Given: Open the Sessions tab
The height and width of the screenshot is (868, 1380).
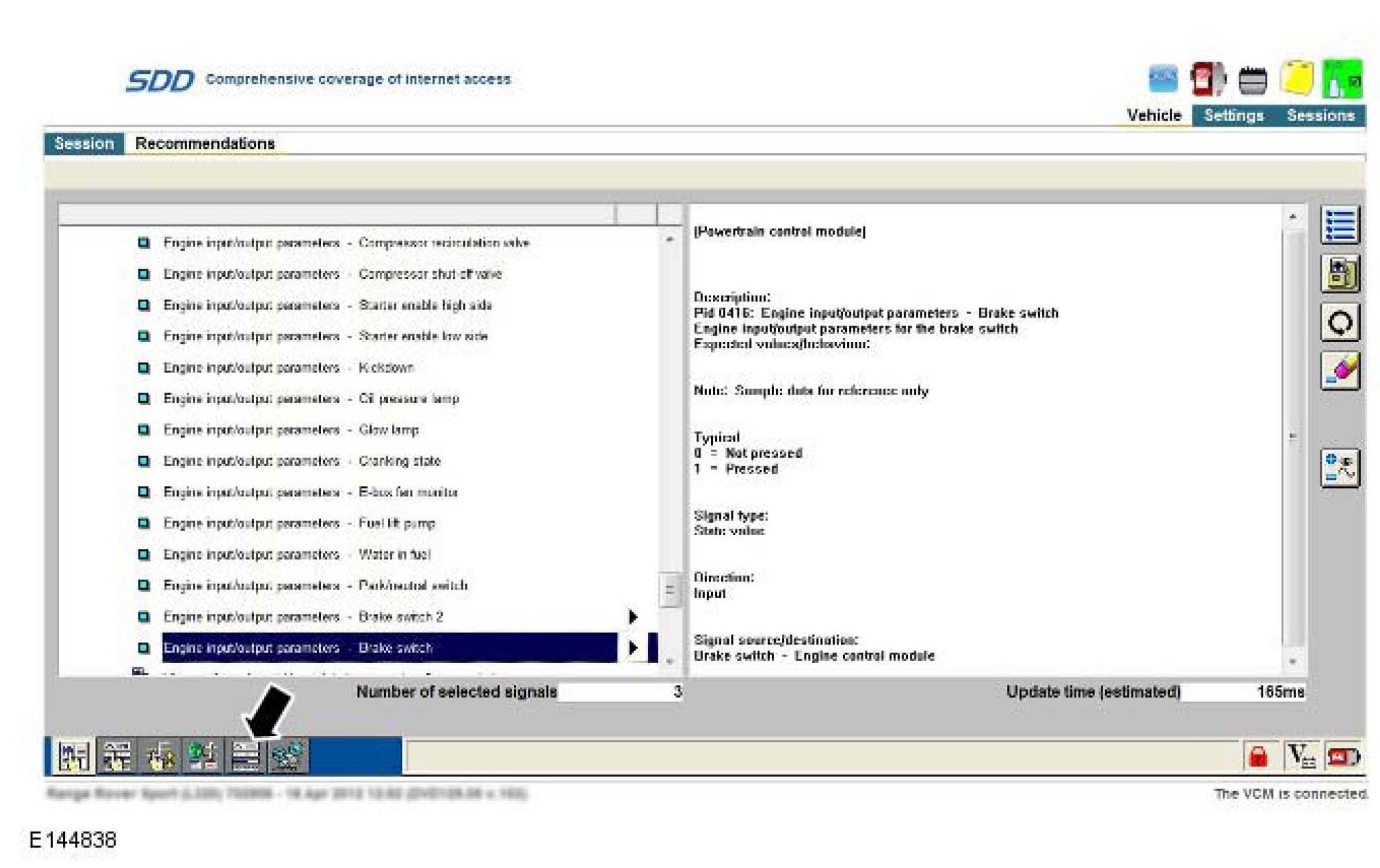Looking at the screenshot, I should [1320, 115].
